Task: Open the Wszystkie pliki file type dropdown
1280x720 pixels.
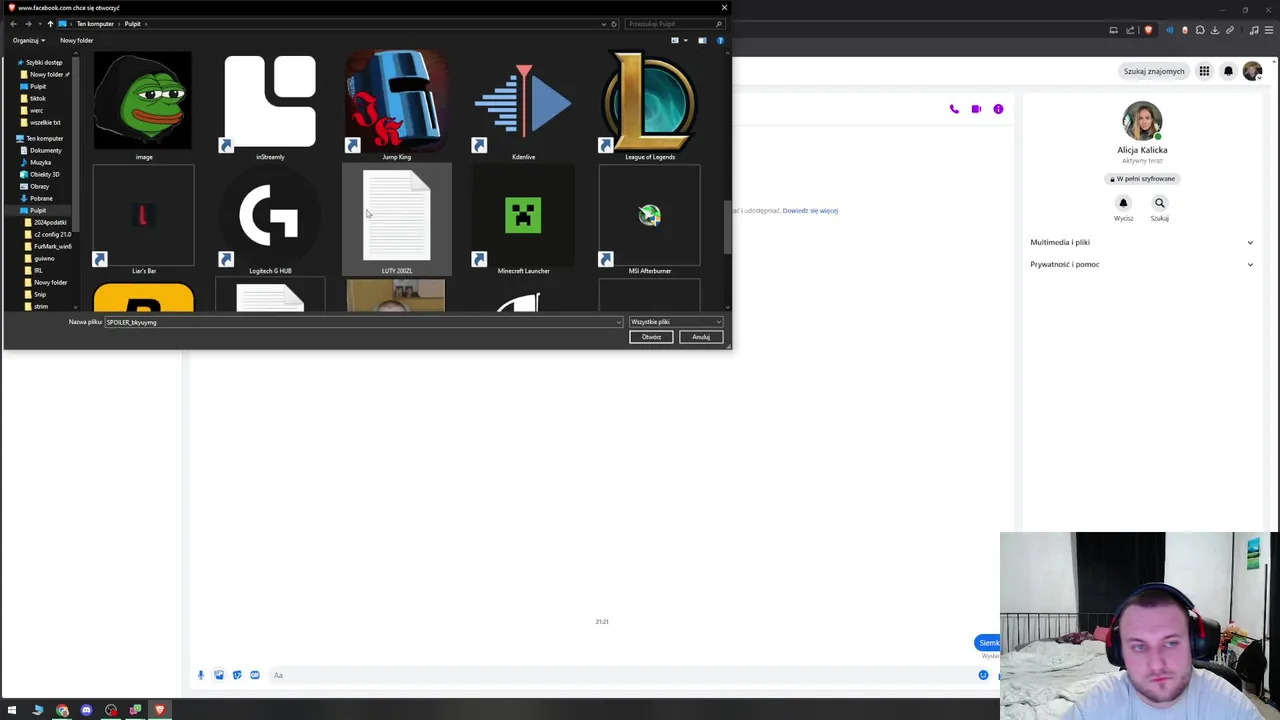Action: [x=675, y=322]
